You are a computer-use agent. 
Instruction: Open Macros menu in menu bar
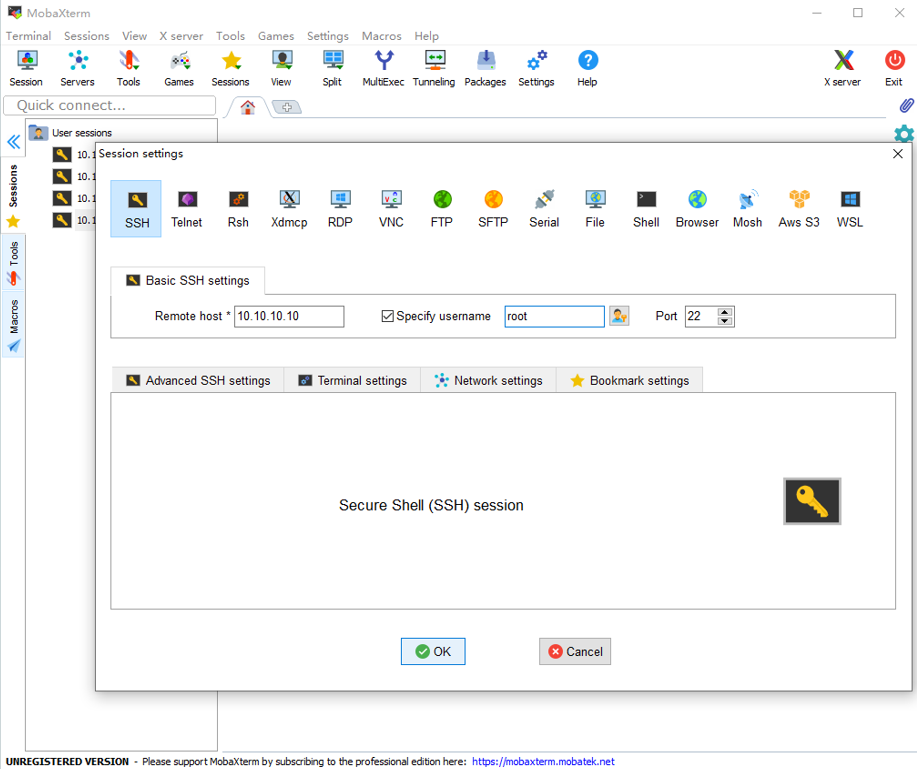pos(381,36)
